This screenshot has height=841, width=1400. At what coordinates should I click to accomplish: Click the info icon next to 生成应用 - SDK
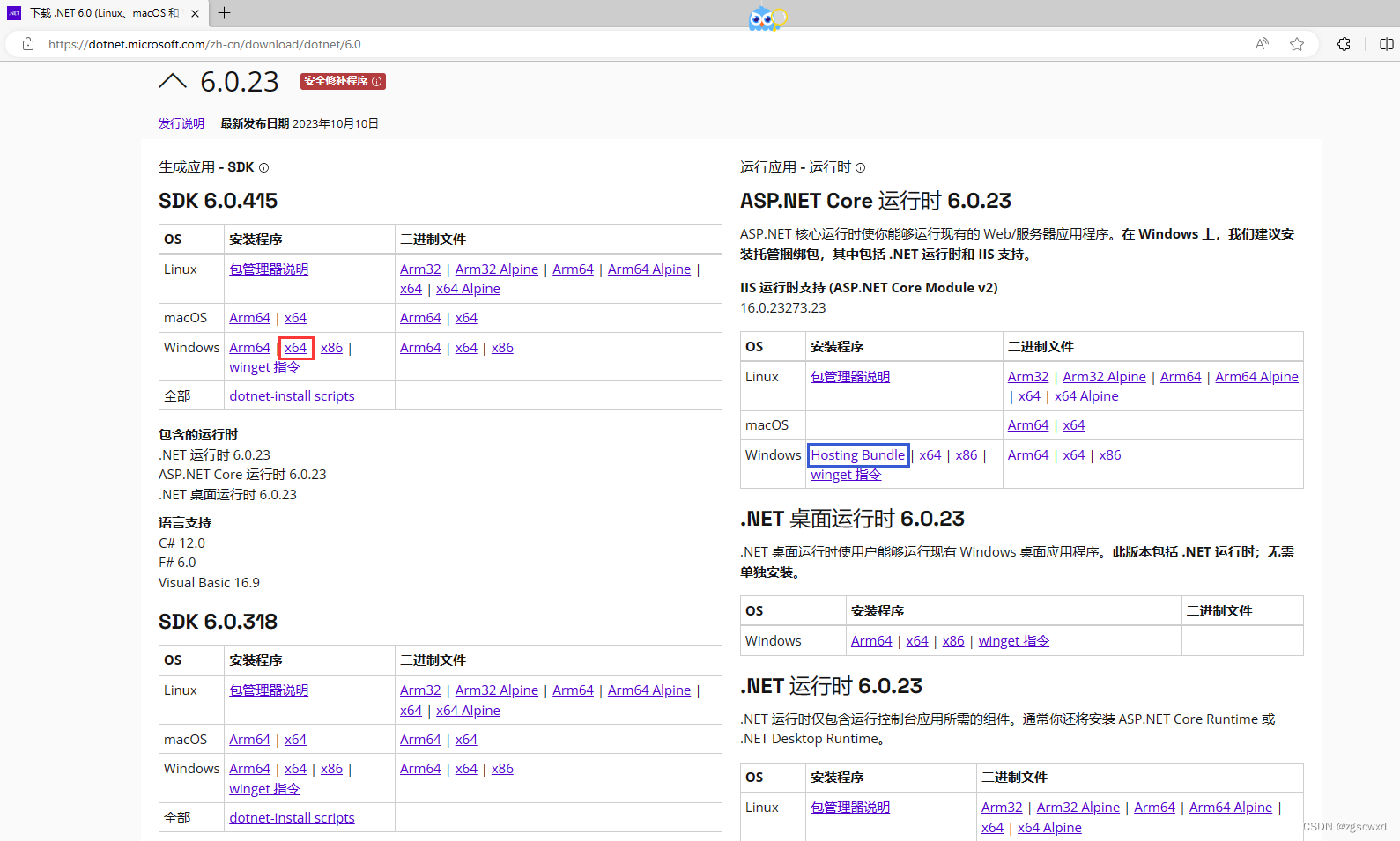[x=263, y=167]
